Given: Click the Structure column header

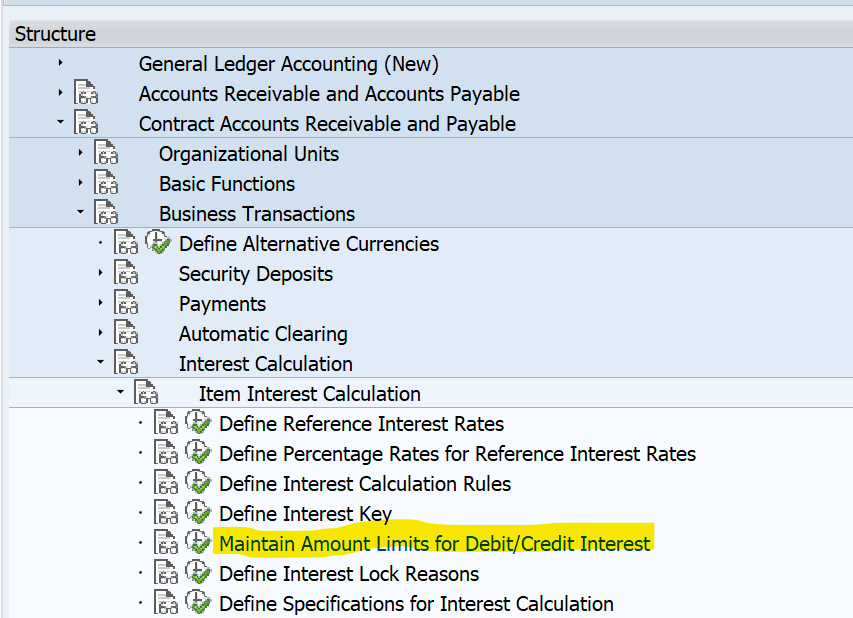Looking at the screenshot, I should click(431, 34).
